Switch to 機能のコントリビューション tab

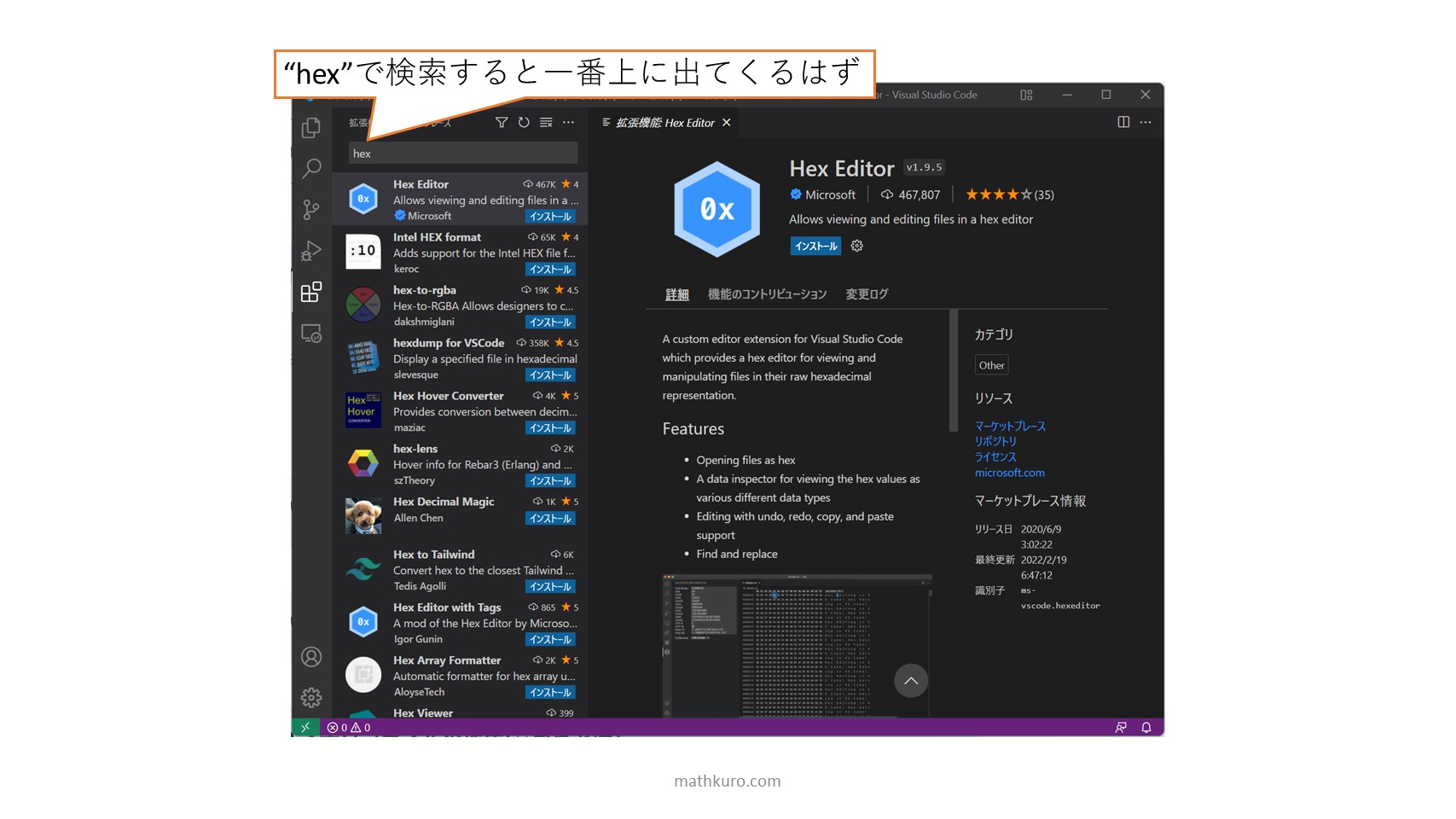[x=768, y=294]
